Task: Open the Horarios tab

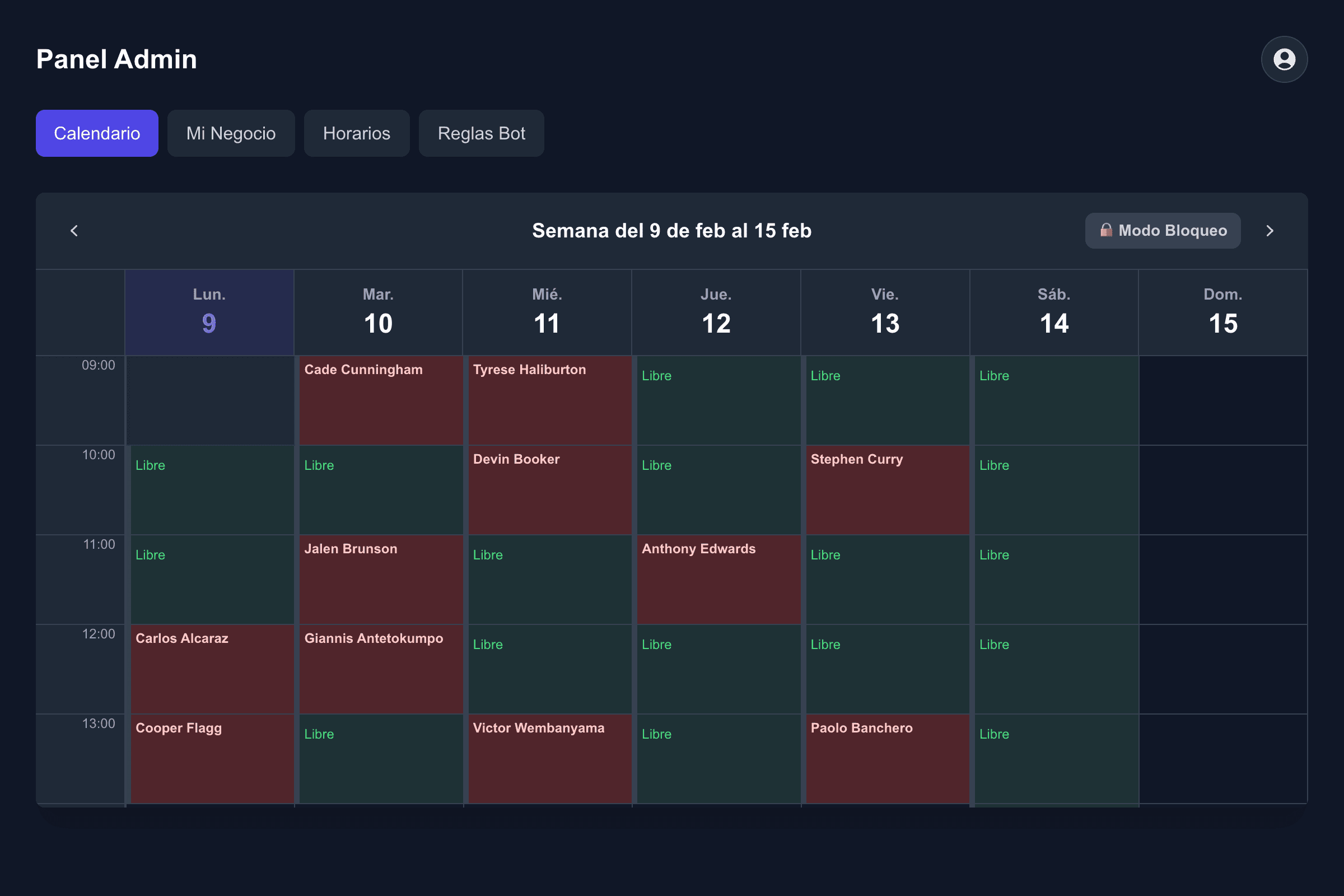Action: point(357,133)
